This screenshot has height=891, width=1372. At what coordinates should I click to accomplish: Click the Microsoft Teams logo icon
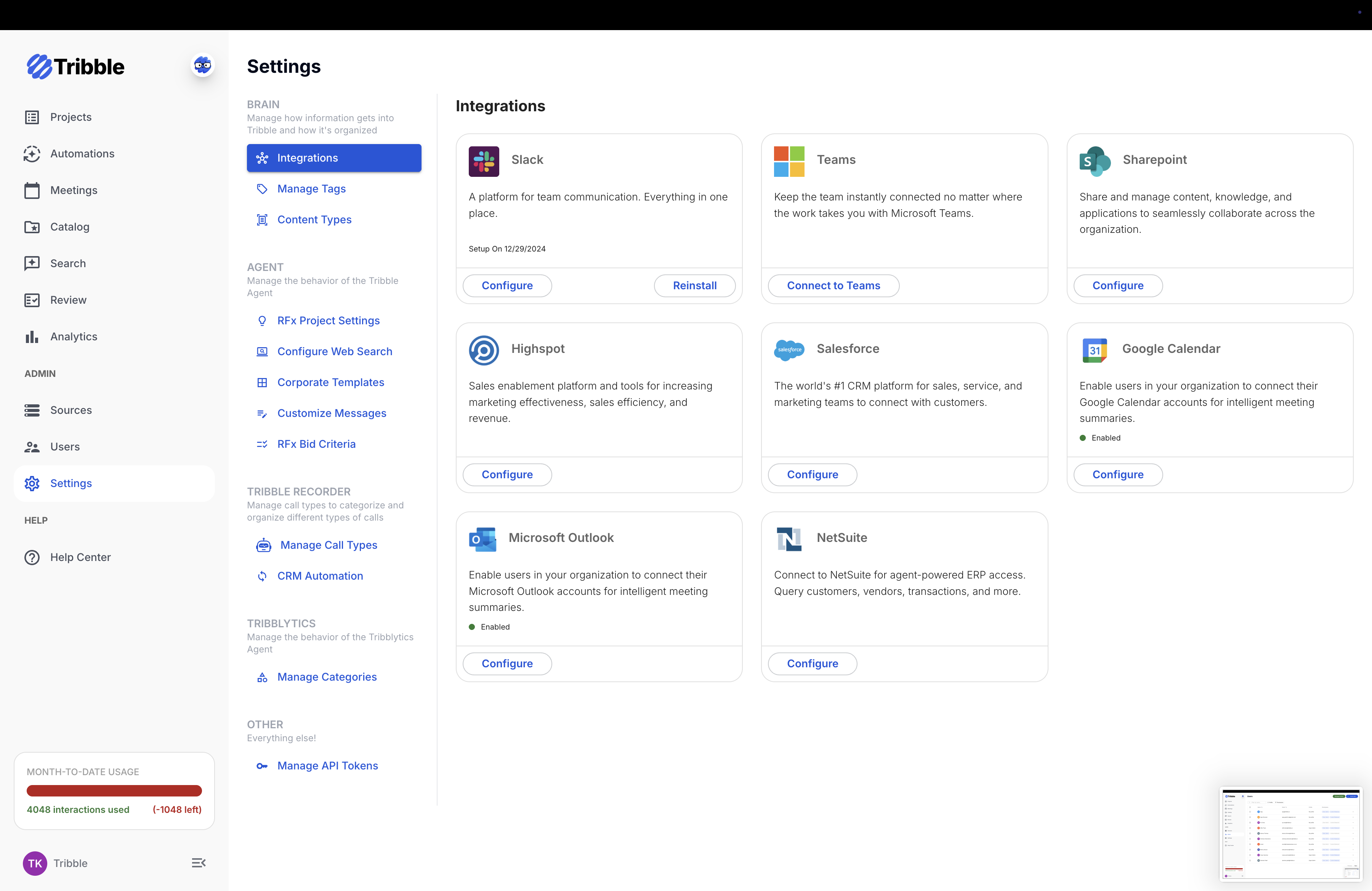tap(789, 161)
